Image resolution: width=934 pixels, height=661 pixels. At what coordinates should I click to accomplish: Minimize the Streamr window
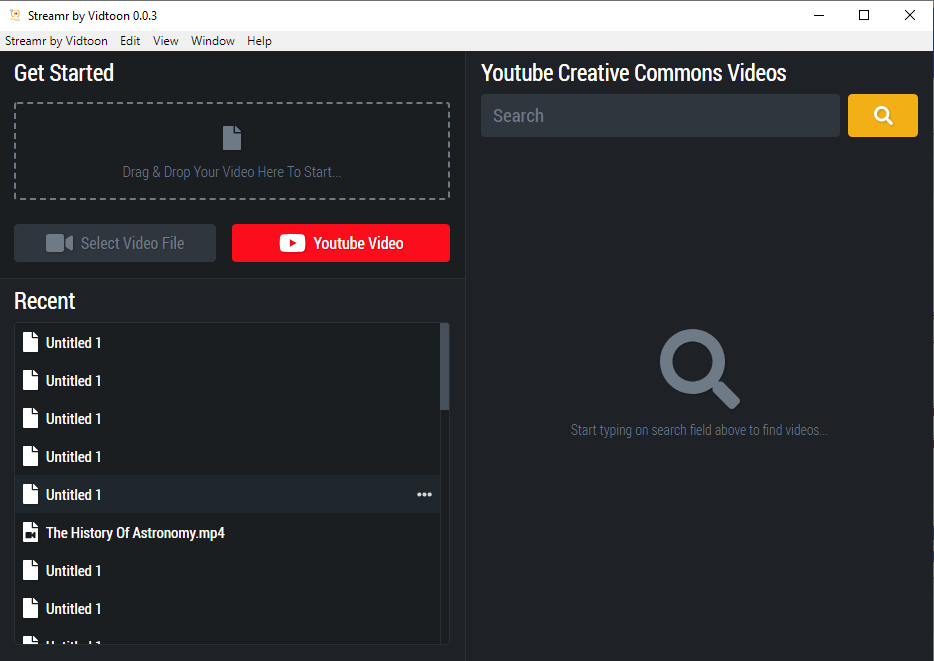[x=819, y=15]
